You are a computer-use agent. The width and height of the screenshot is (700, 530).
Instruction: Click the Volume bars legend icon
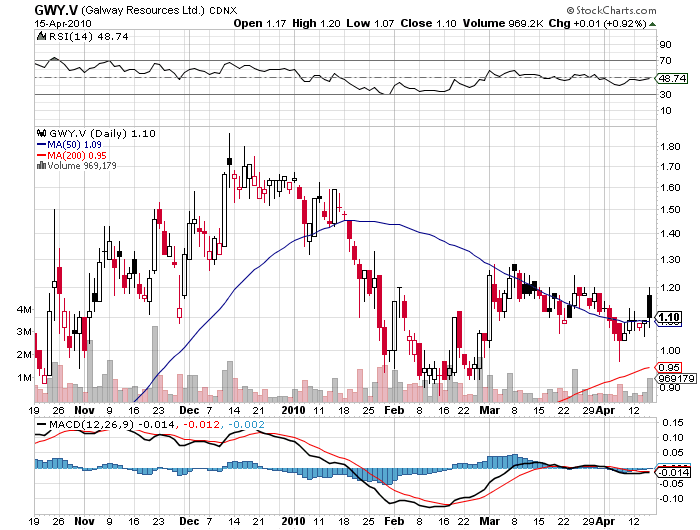[x=42, y=166]
